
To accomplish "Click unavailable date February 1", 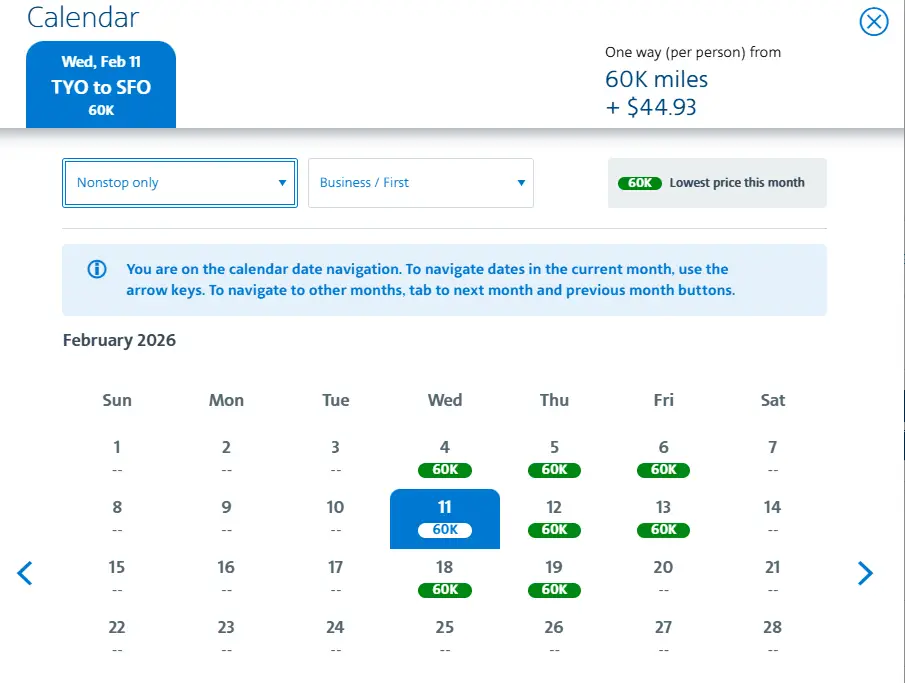I will pyautogui.click(x=117, y=457).
